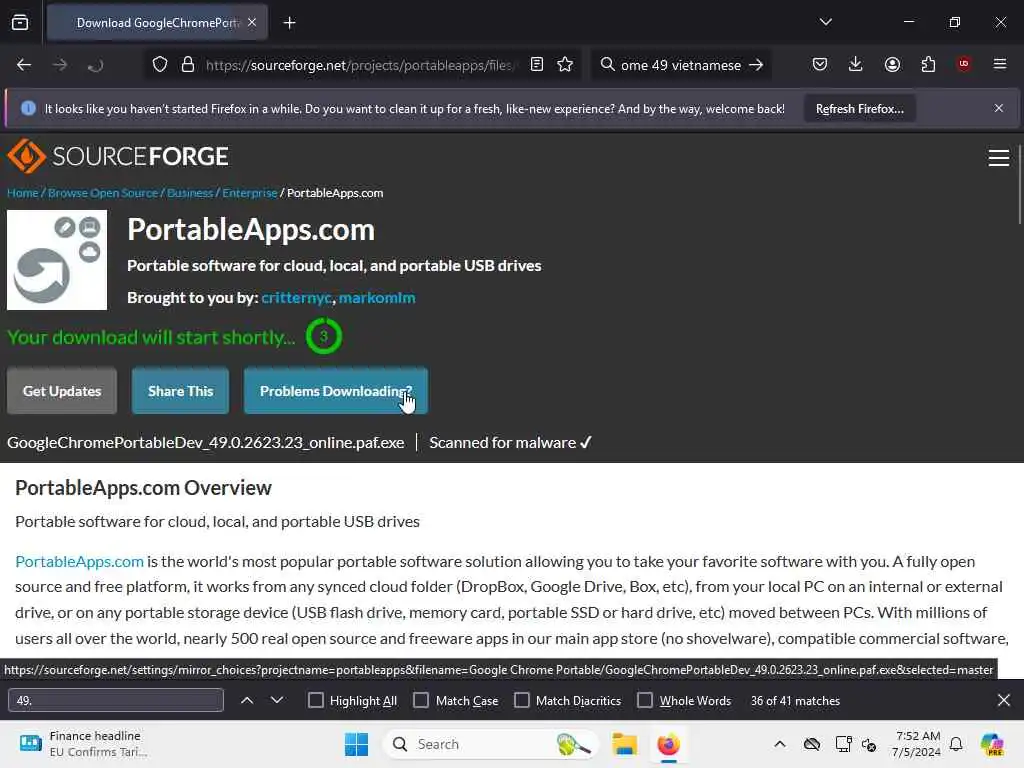Save page to Pocket icon
The width and height of the screenshot is (1024, 768).
[x=820, y=64]
